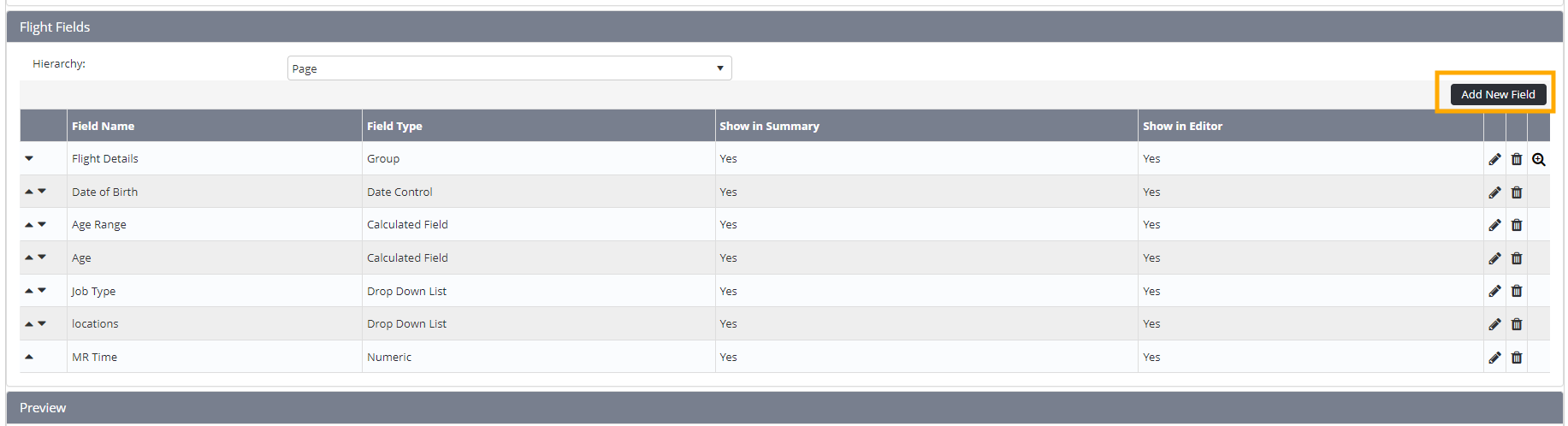Click edit pencil for Flight Details row
The image size is (1568, 426).
1494,159
